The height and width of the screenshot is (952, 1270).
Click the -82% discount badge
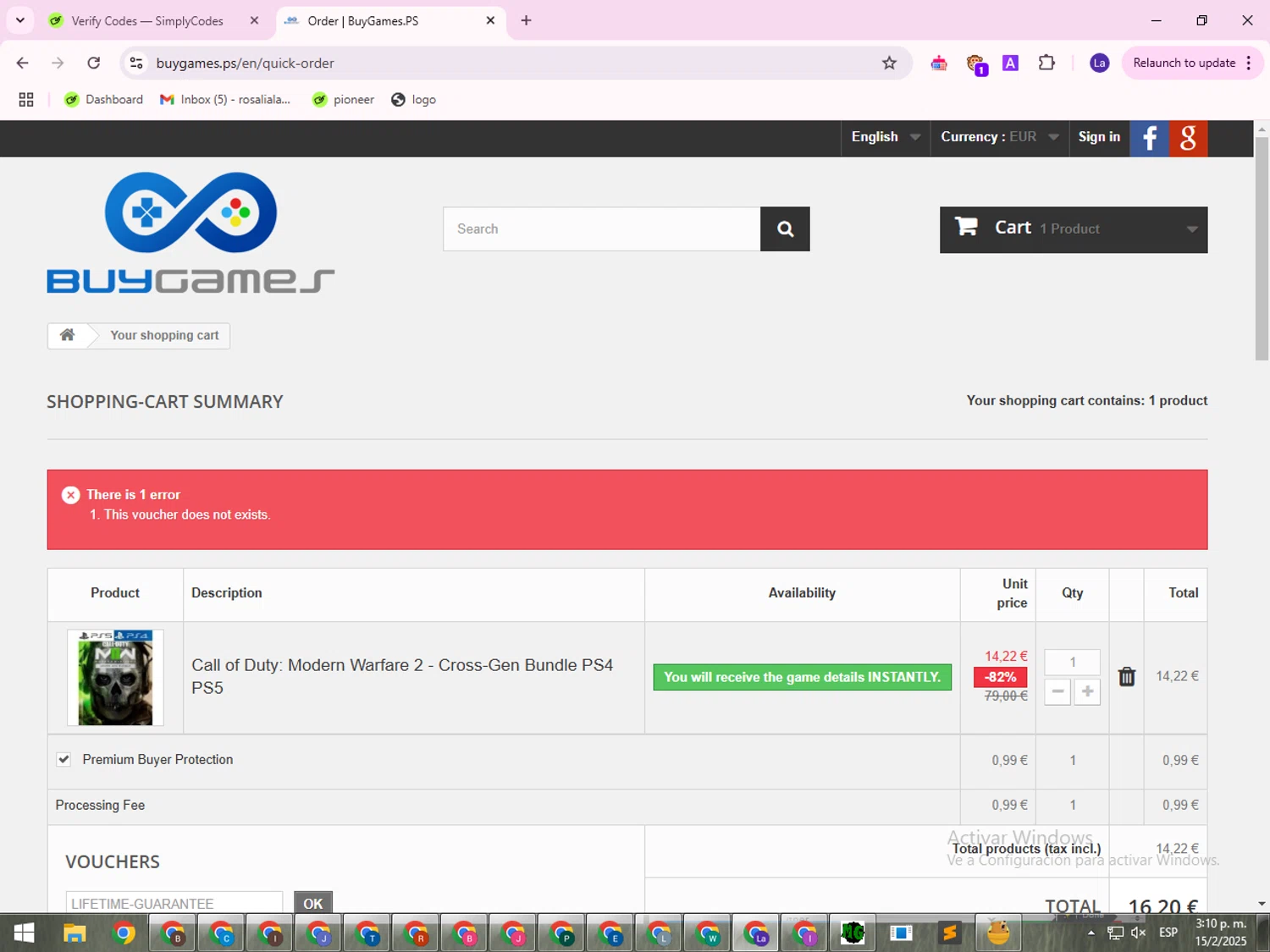click(1000, 677)
